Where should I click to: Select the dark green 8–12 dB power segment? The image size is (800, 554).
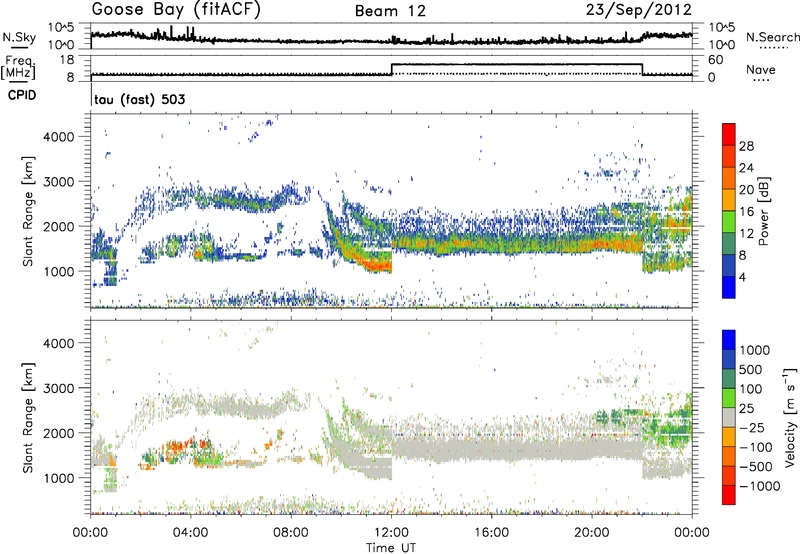(x=729, y=243)
